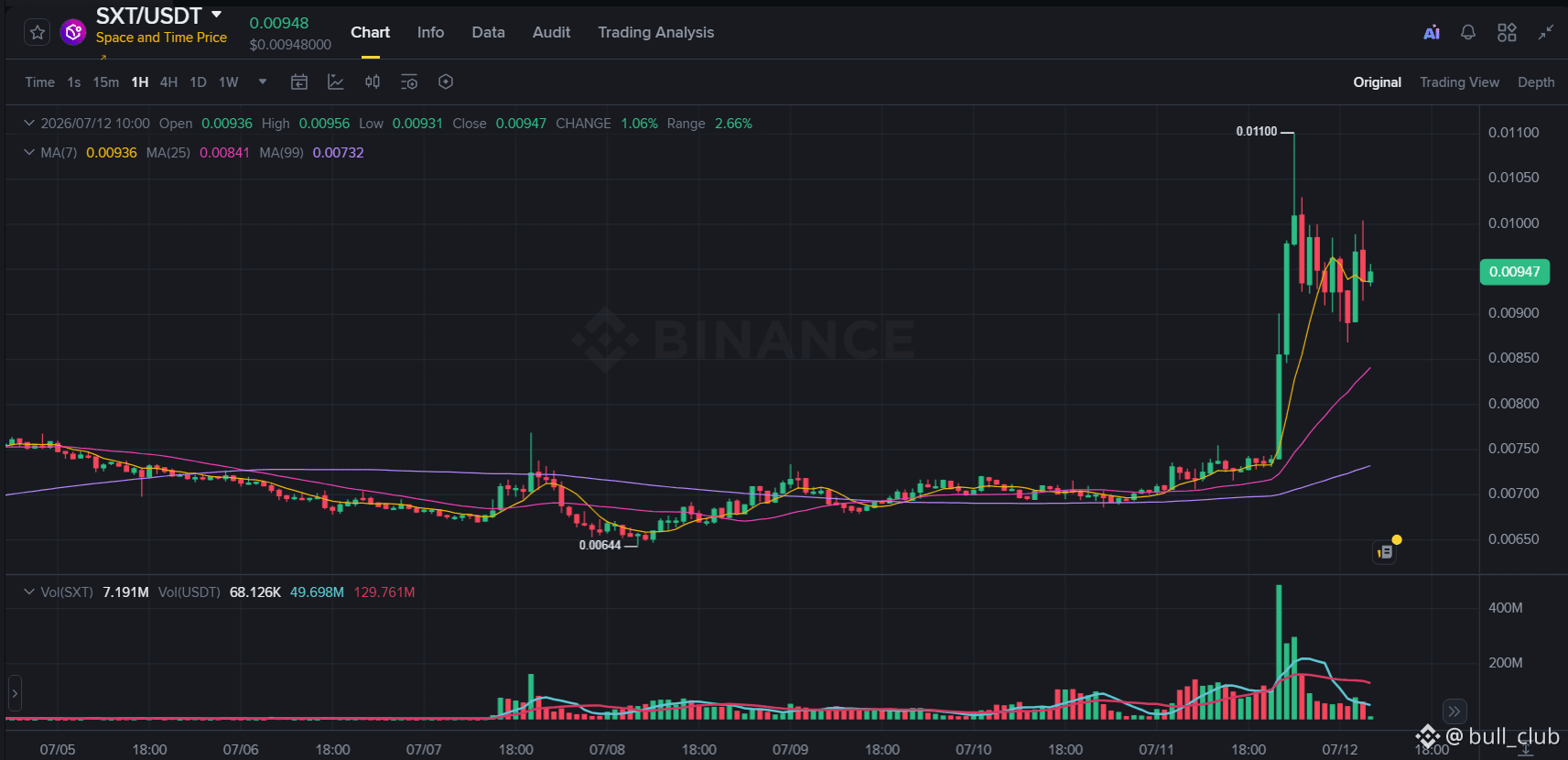
Task: Click the 129.761M volume MA value
Action: tap(384, 592)
